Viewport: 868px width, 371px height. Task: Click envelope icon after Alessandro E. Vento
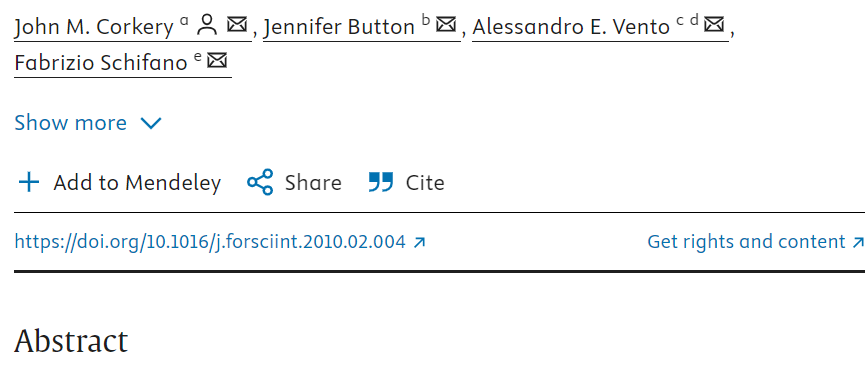pos(714,25)
